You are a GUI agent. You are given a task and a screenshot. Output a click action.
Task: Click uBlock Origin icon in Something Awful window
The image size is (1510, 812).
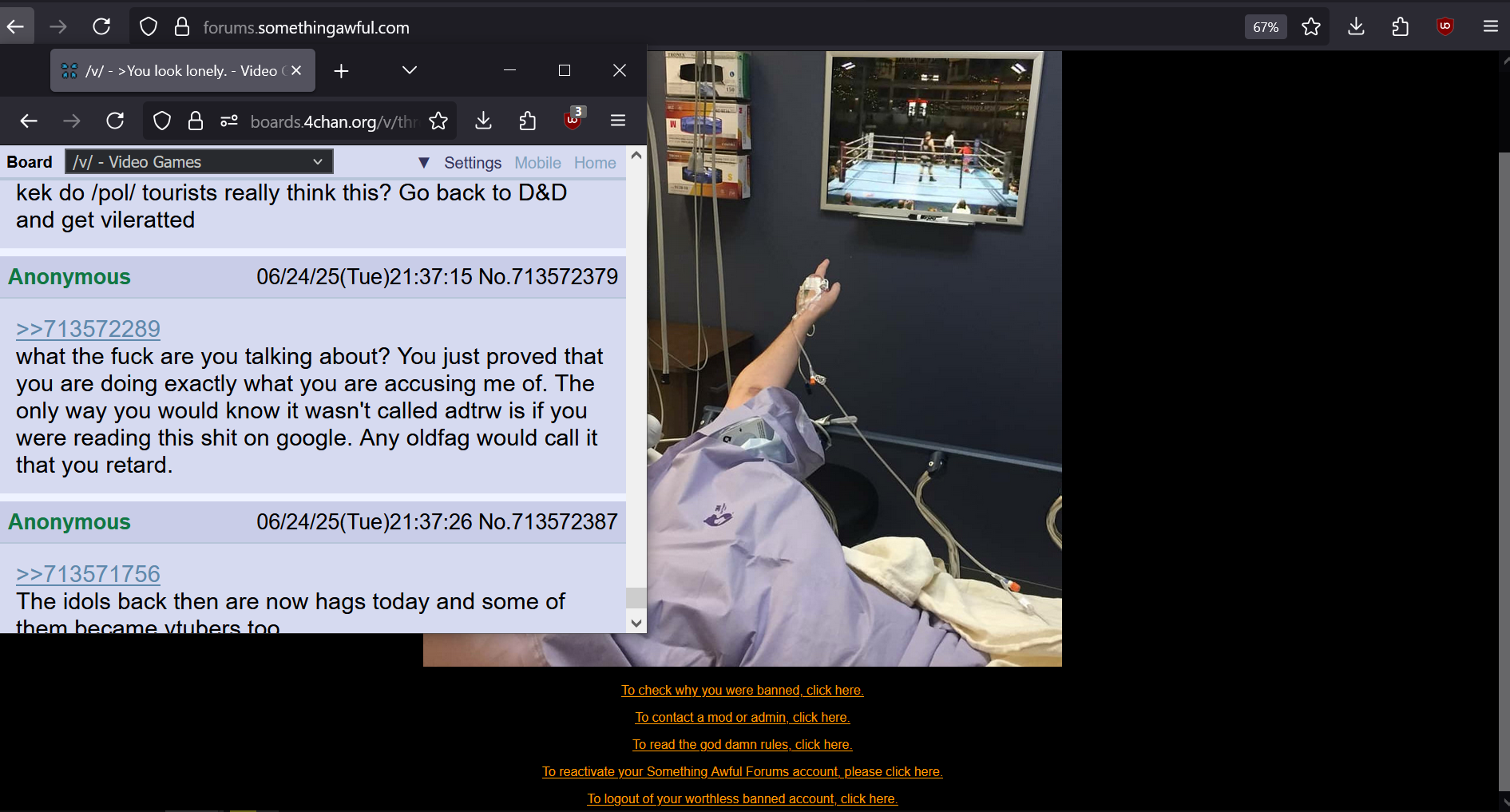click(x=1445, y=27)
